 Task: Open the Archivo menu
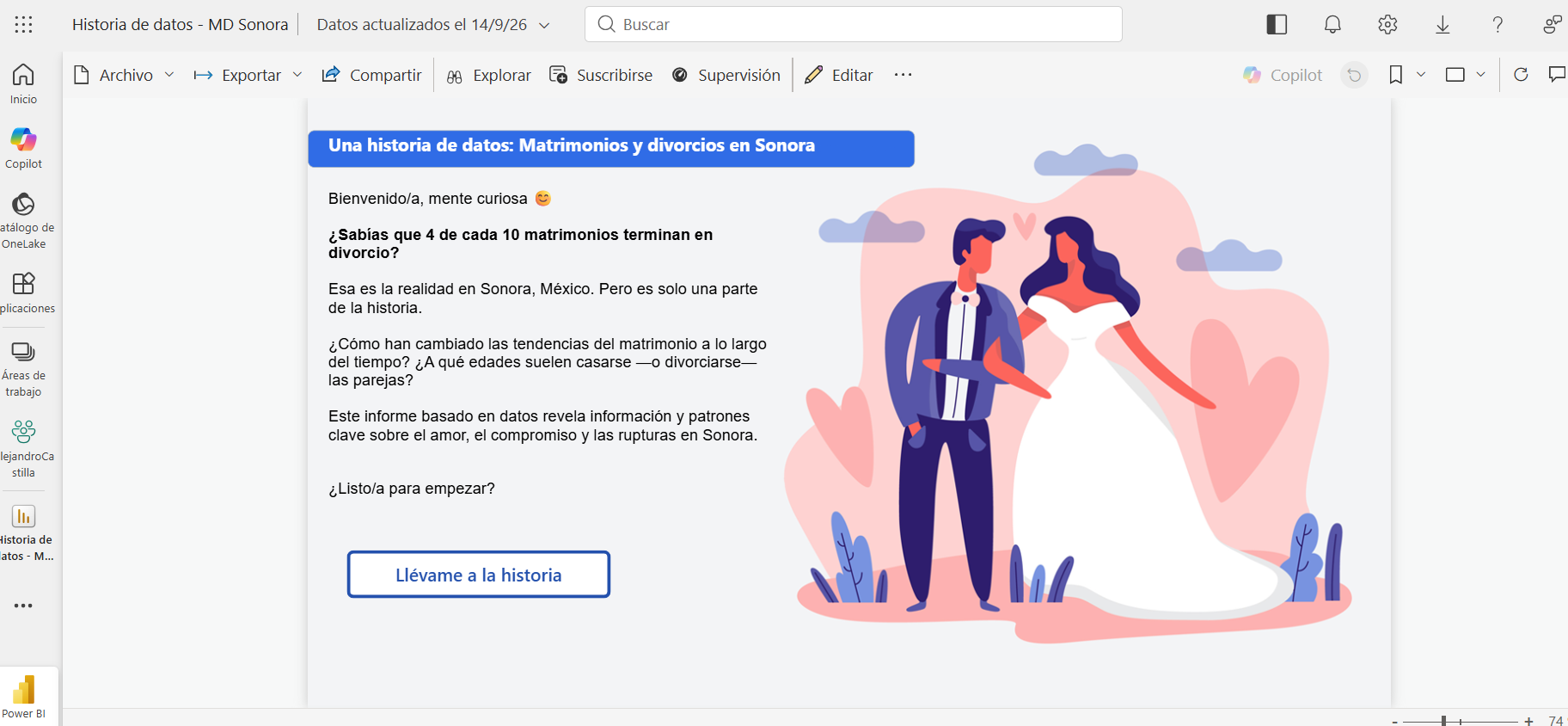coord(125,75)
